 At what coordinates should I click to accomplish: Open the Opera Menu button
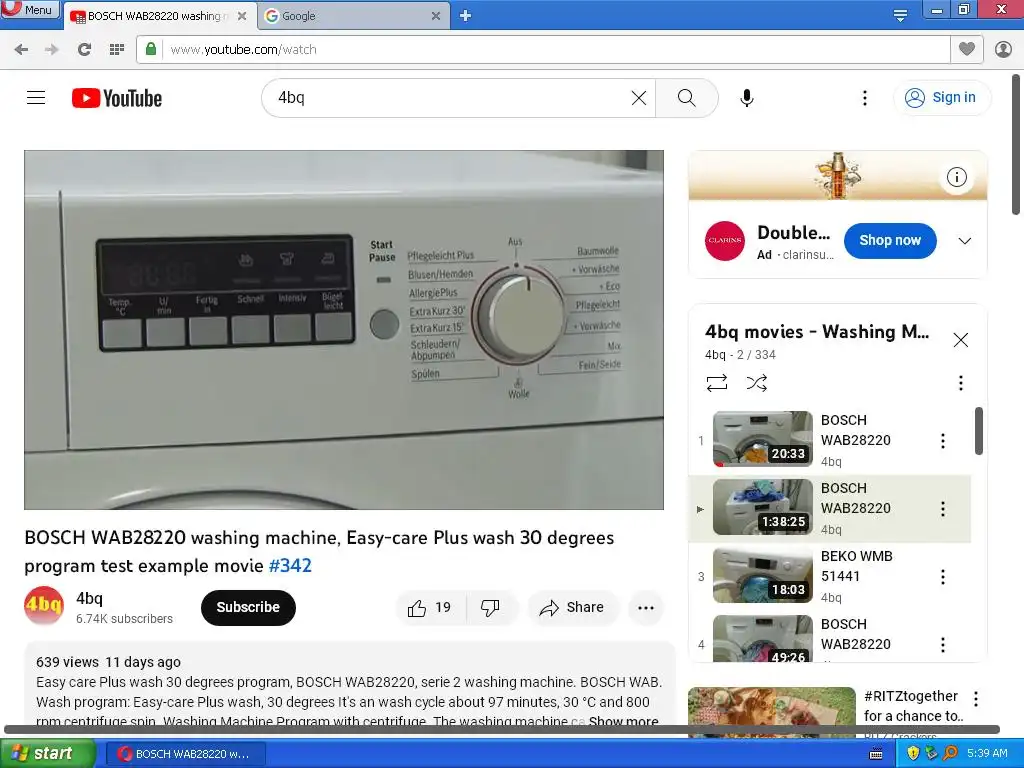[x=31, y=10]
